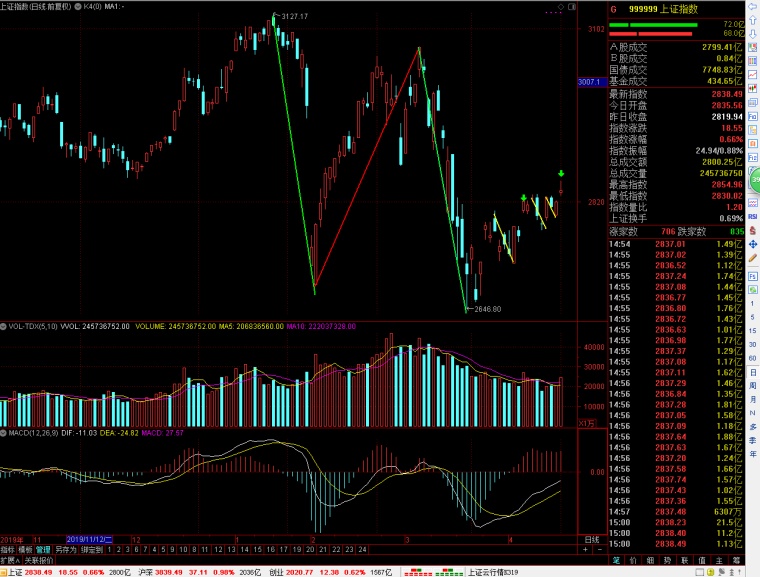This screenshot has width=760, height=577.
Task: Open the 日线 period selector
Action: (x=591, y=539)
